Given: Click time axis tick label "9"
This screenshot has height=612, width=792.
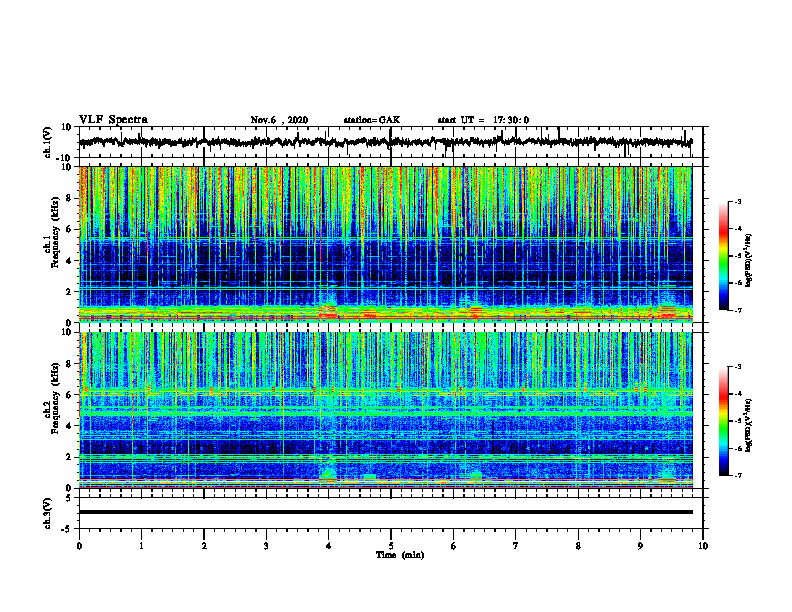Looking at the screenshot, I should pyautogui.click(x=640, y=546).
